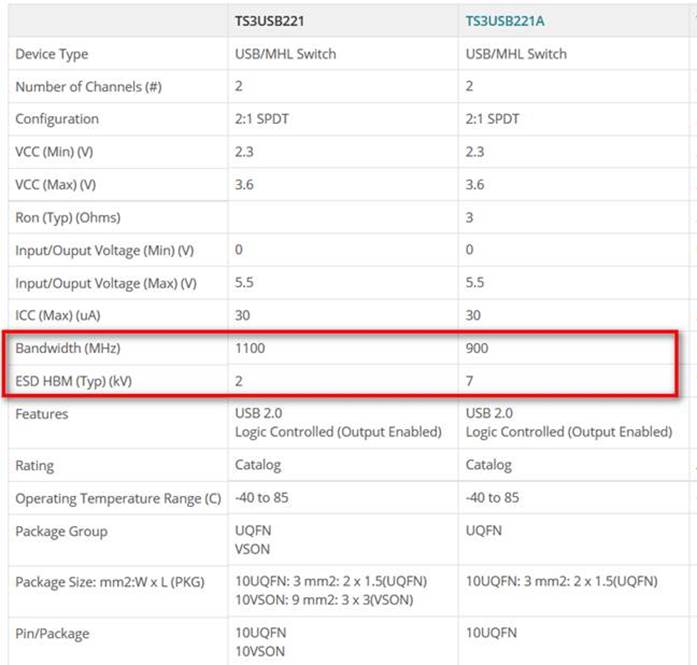Select '10UQFN' pin/package in TS3USB221A column
The height and width of the screenshot is (665, 697).
(491, 633)
